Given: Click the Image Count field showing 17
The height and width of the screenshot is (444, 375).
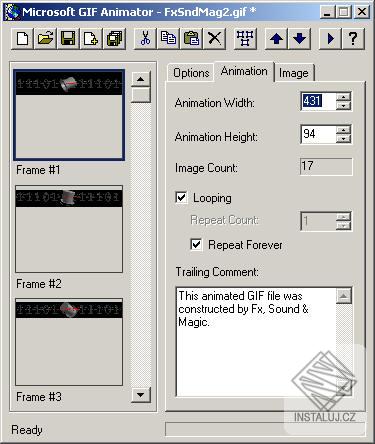Looking at the screenshot, I should [326, 166].
